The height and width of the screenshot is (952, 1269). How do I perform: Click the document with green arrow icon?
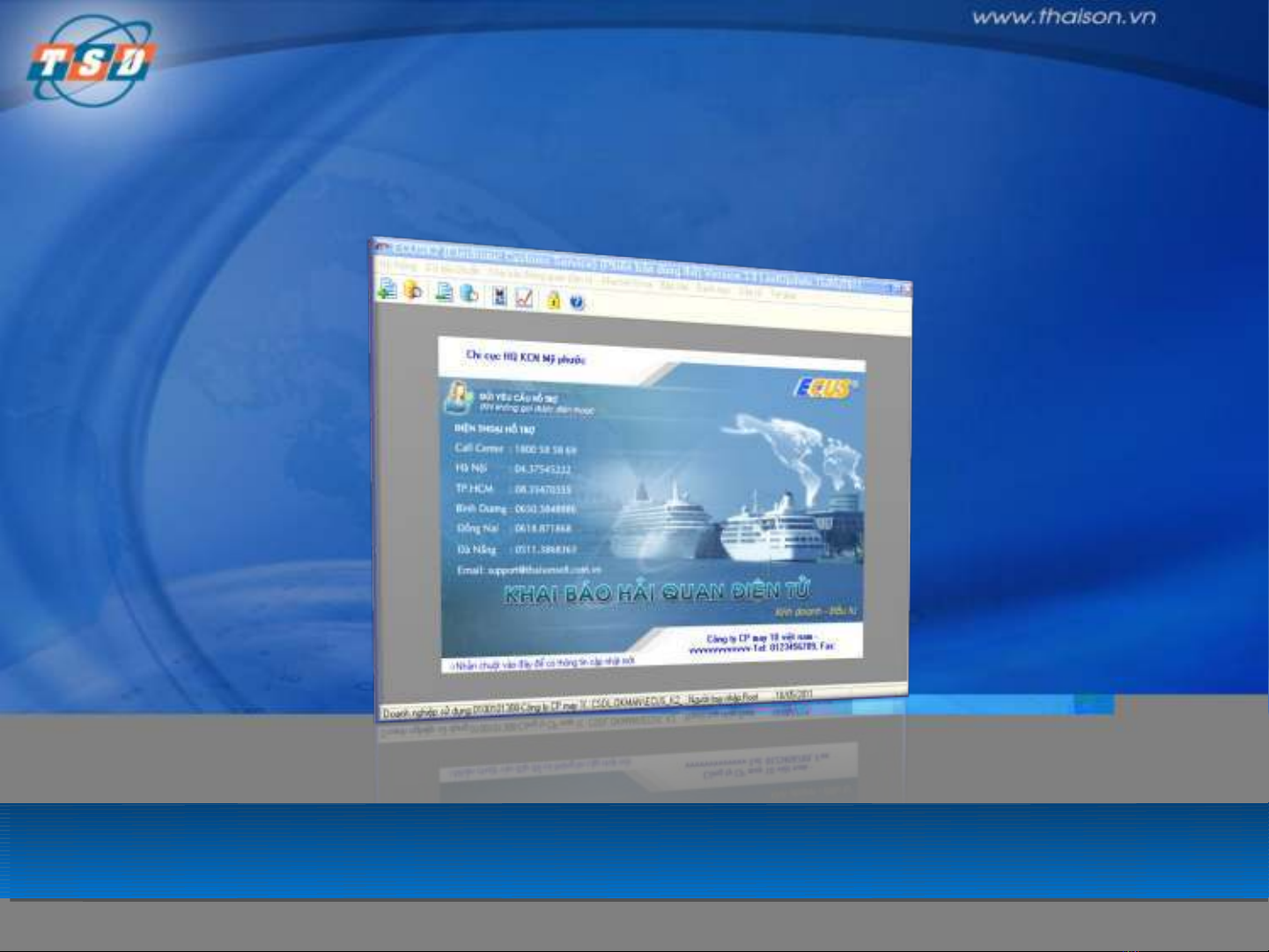tap(445, 292)
